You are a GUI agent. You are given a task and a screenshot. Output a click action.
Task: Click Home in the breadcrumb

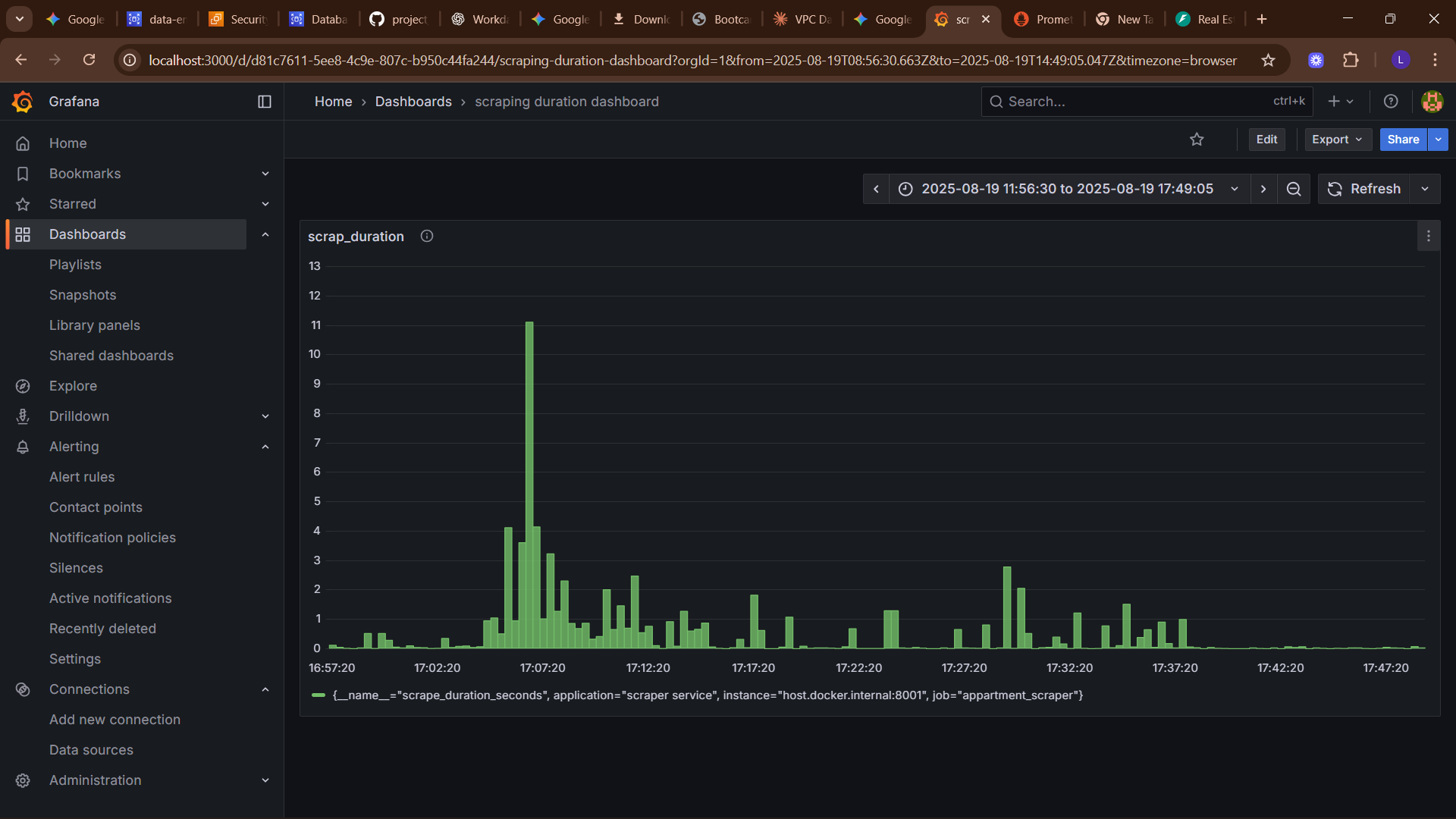coord(334,102)
